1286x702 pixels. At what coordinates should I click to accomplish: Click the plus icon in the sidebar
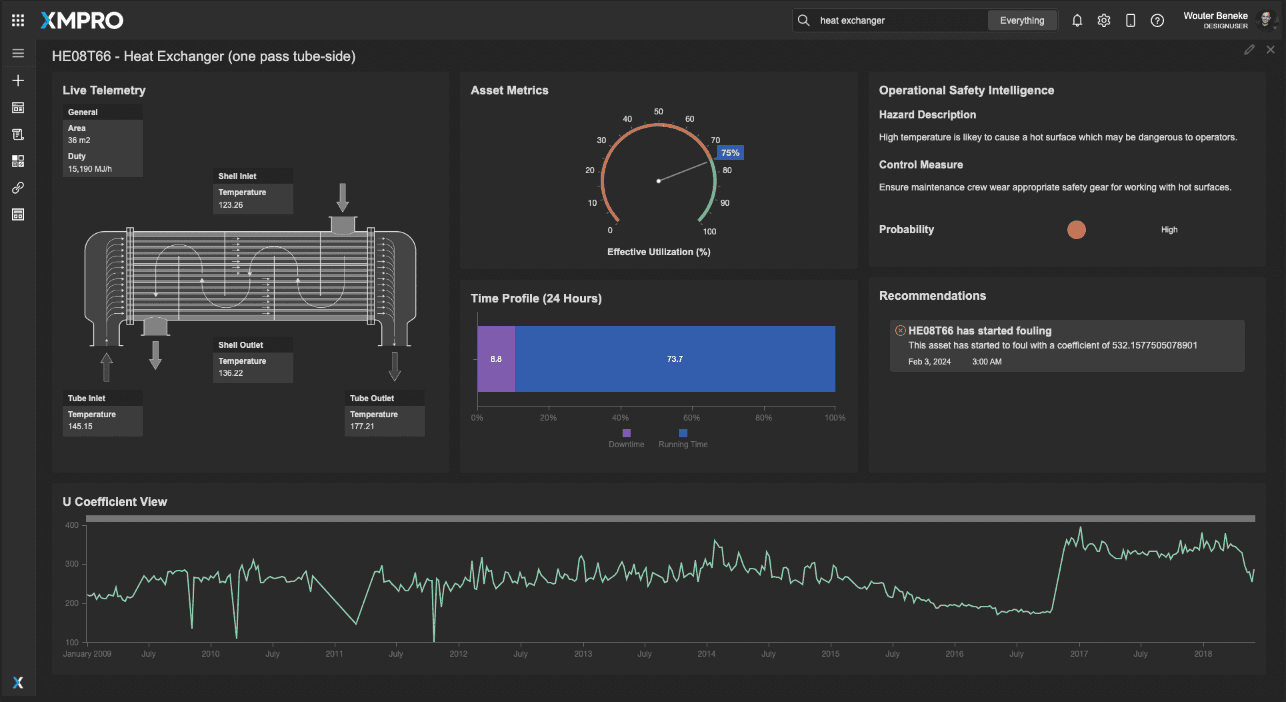[18, 80]
